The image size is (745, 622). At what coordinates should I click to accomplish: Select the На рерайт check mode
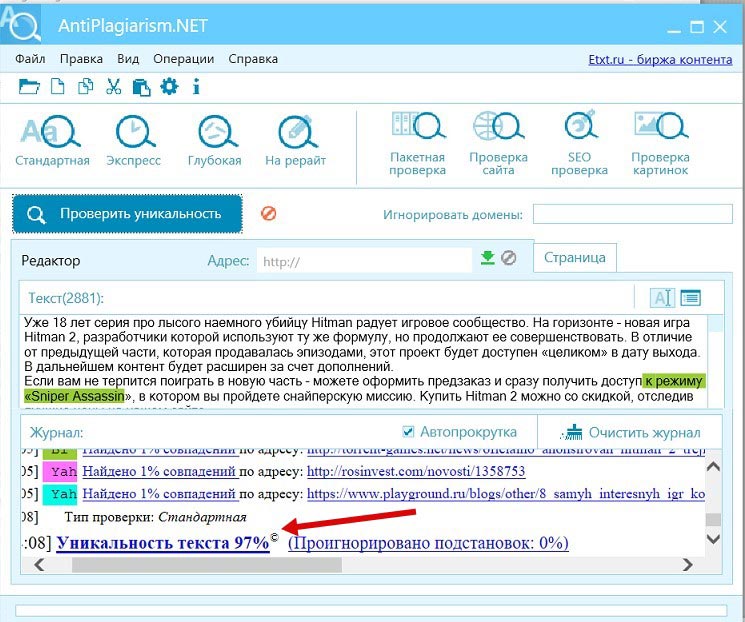(x=296, y=141)
